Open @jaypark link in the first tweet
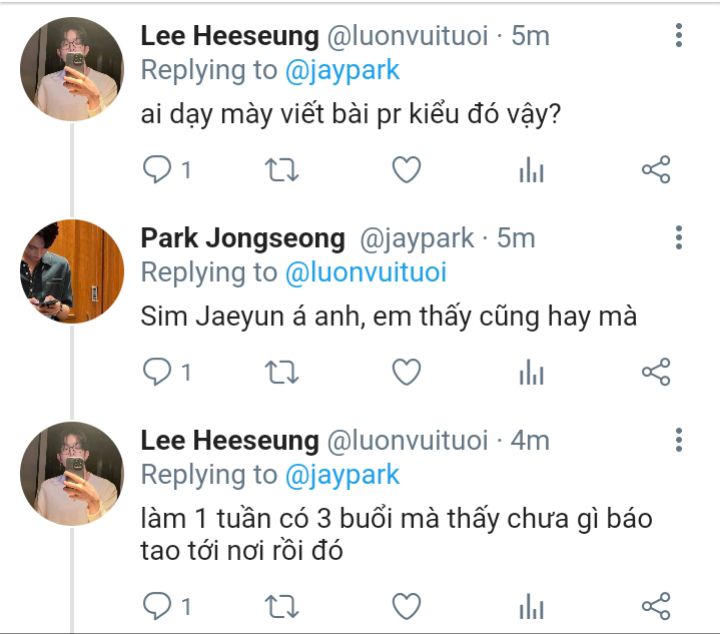Viewport: 720px width, 634px height. [x=342, y=70]
